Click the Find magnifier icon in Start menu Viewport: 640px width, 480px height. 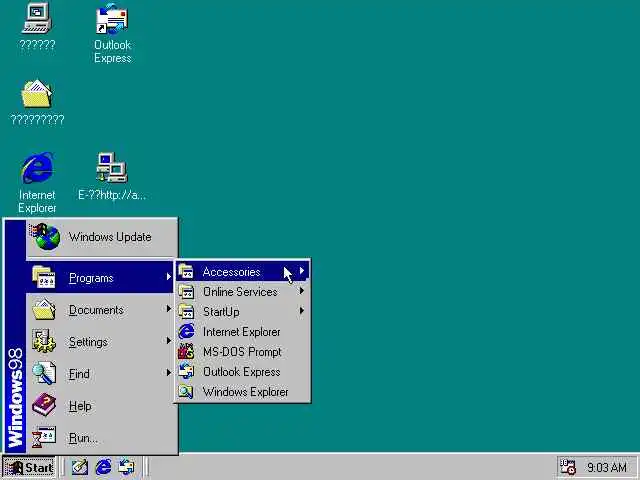tap(44, 373)
